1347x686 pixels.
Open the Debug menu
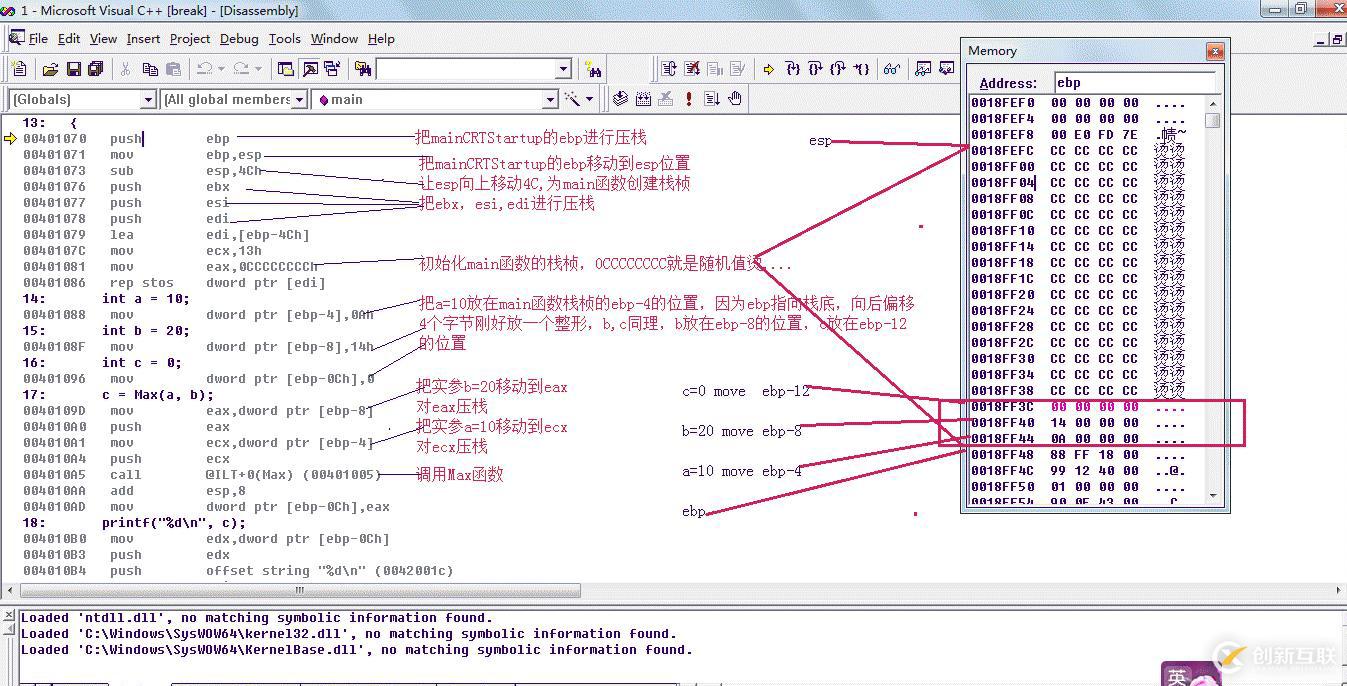pos(239,39)
